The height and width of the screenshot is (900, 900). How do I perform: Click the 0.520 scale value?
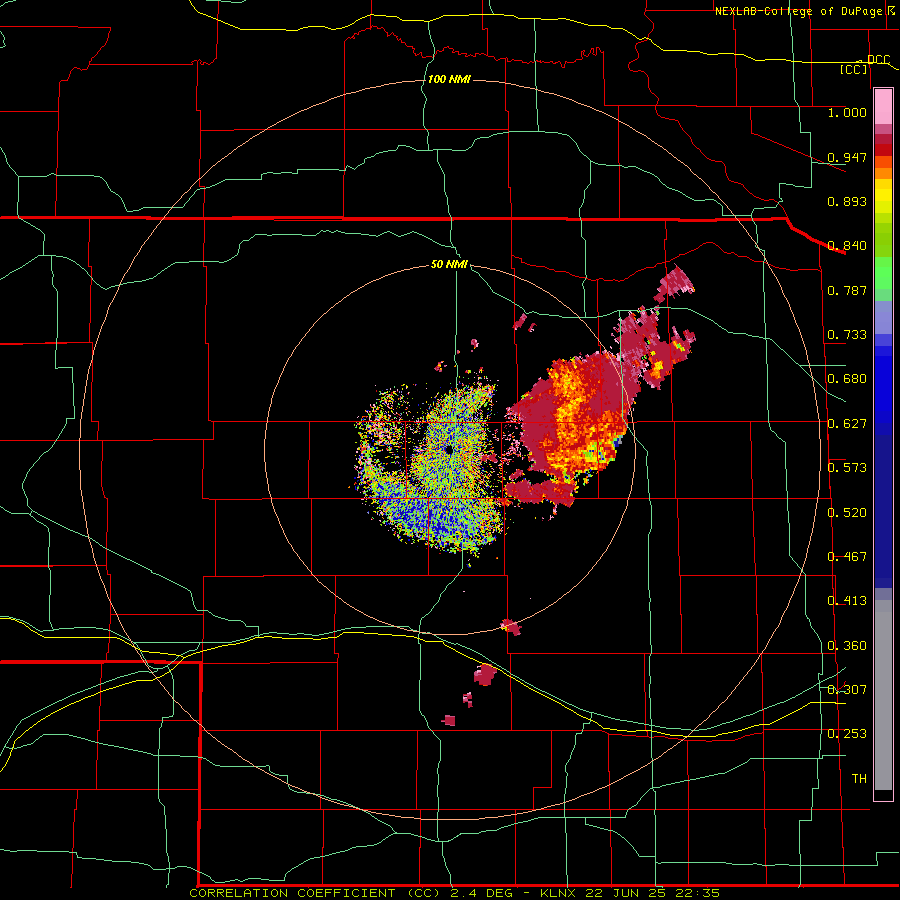coord(847,513)
